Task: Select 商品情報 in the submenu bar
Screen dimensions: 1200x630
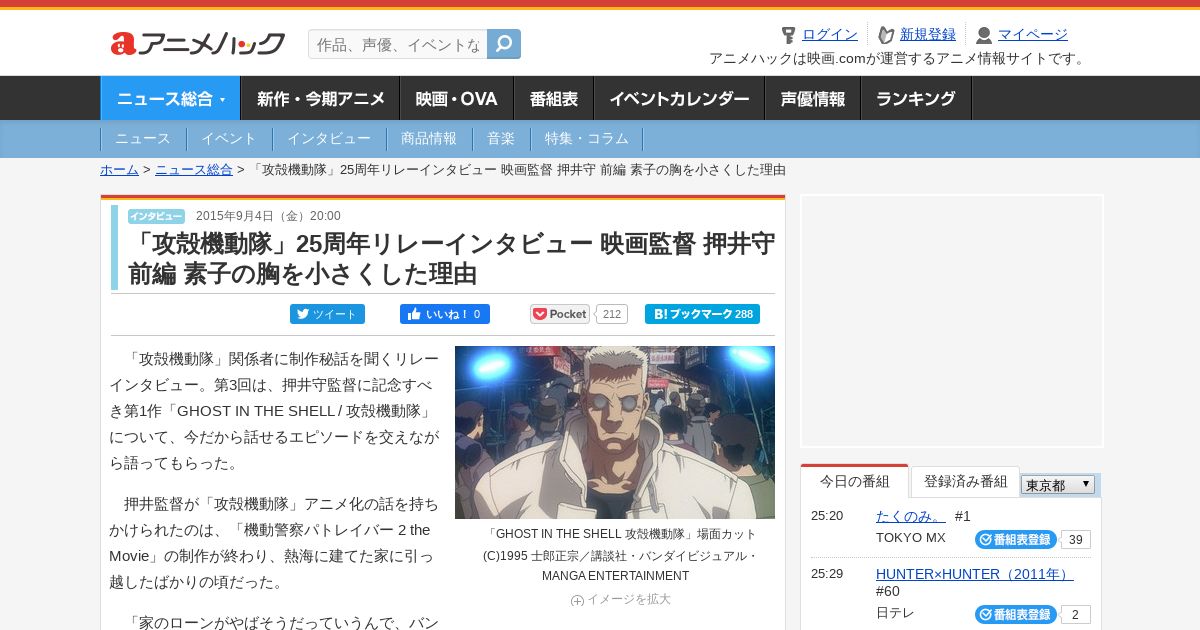Action: 429,138
